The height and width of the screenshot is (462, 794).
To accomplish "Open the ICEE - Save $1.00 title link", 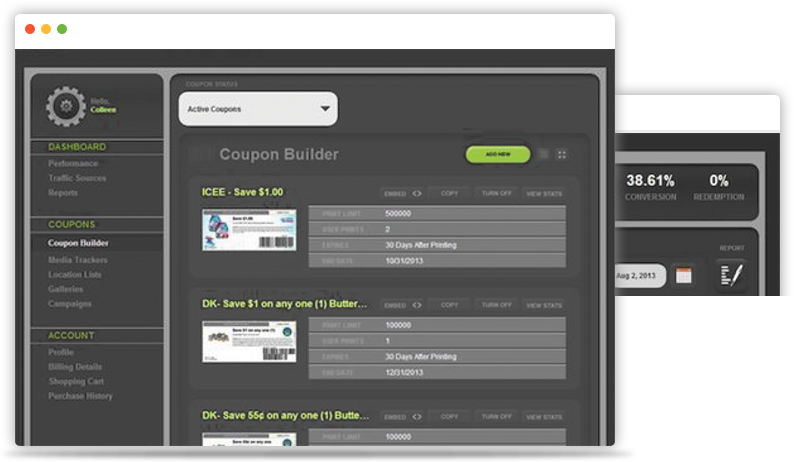I will (x=243, y=192).
